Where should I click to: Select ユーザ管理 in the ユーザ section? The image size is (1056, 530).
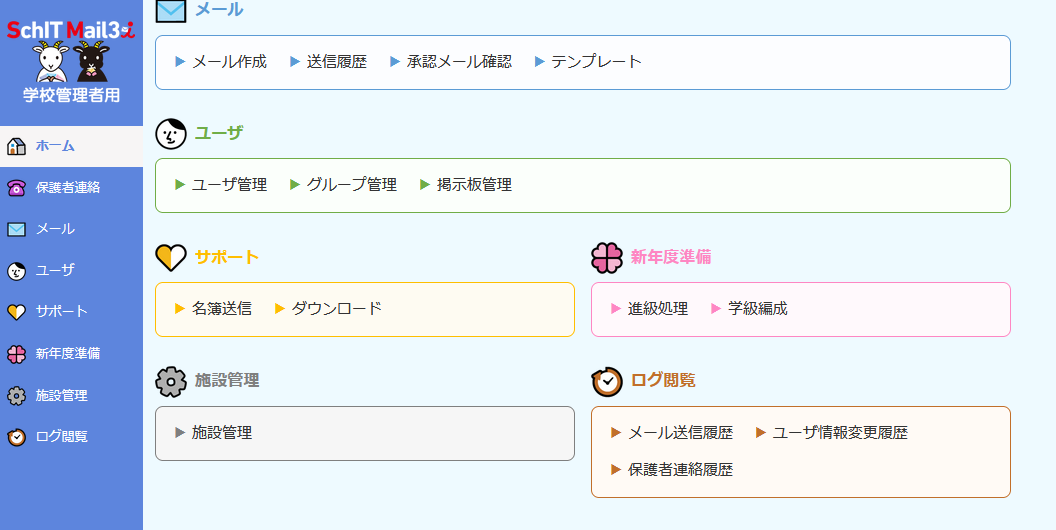(x=229, y=185)
